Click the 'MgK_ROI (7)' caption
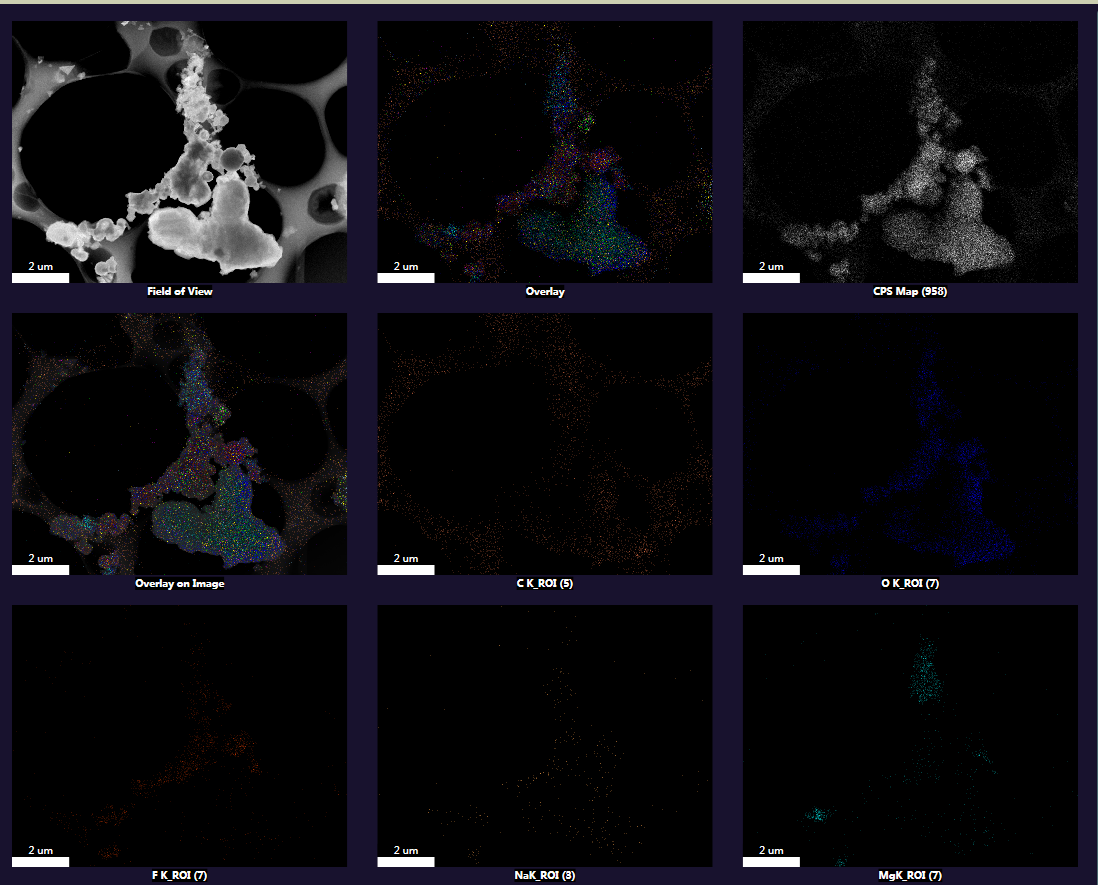Image resolution: width=1098 pixels, height=885 pixels. (910, 875)
